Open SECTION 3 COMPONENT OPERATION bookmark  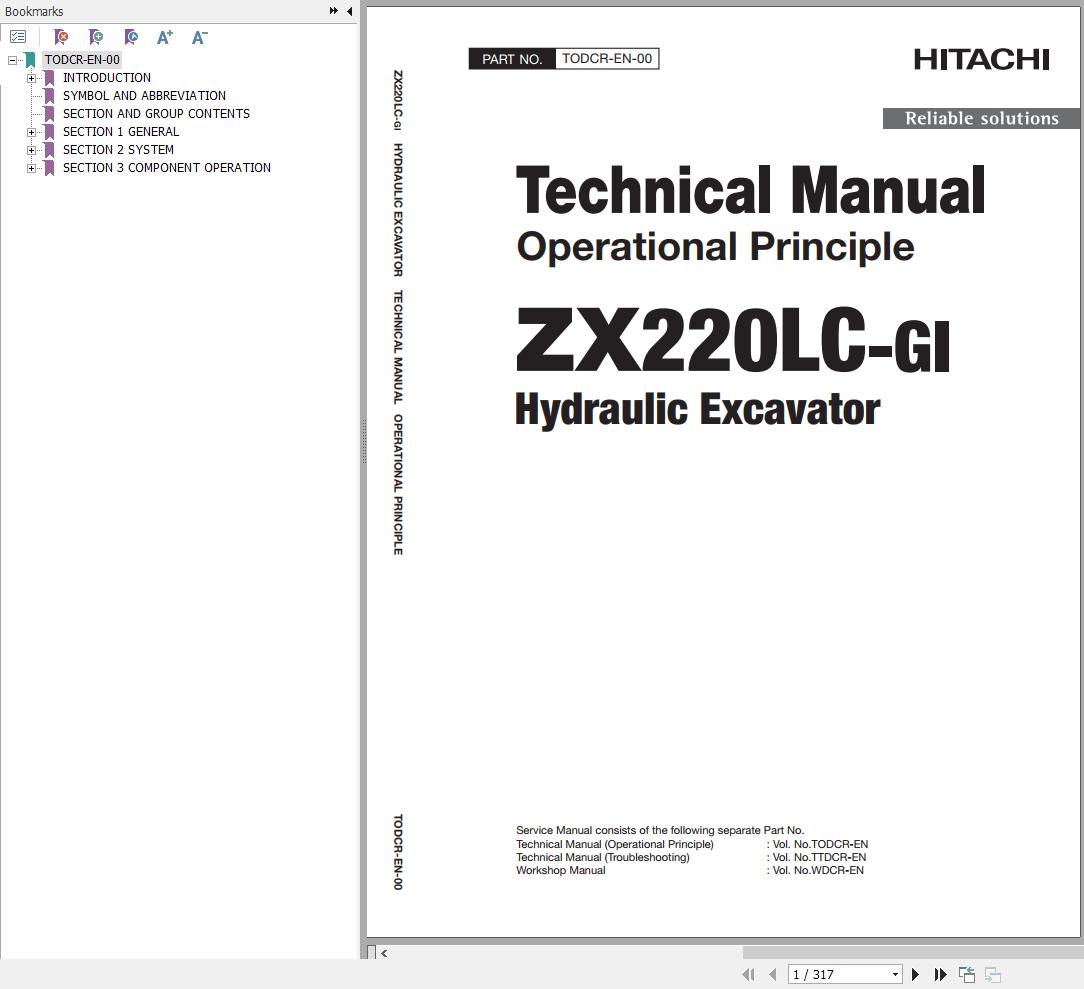pyautogui.click(x=167, y=167)
